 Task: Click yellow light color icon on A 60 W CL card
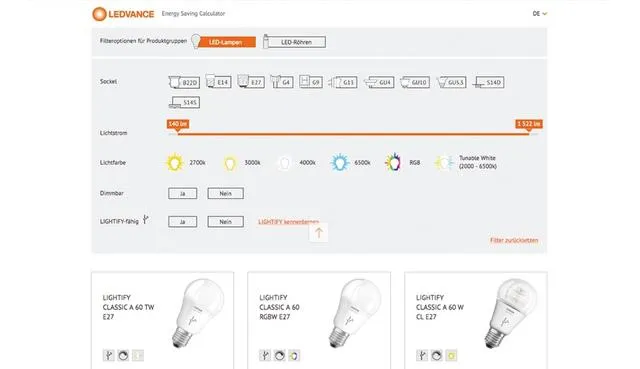(451, 356)
